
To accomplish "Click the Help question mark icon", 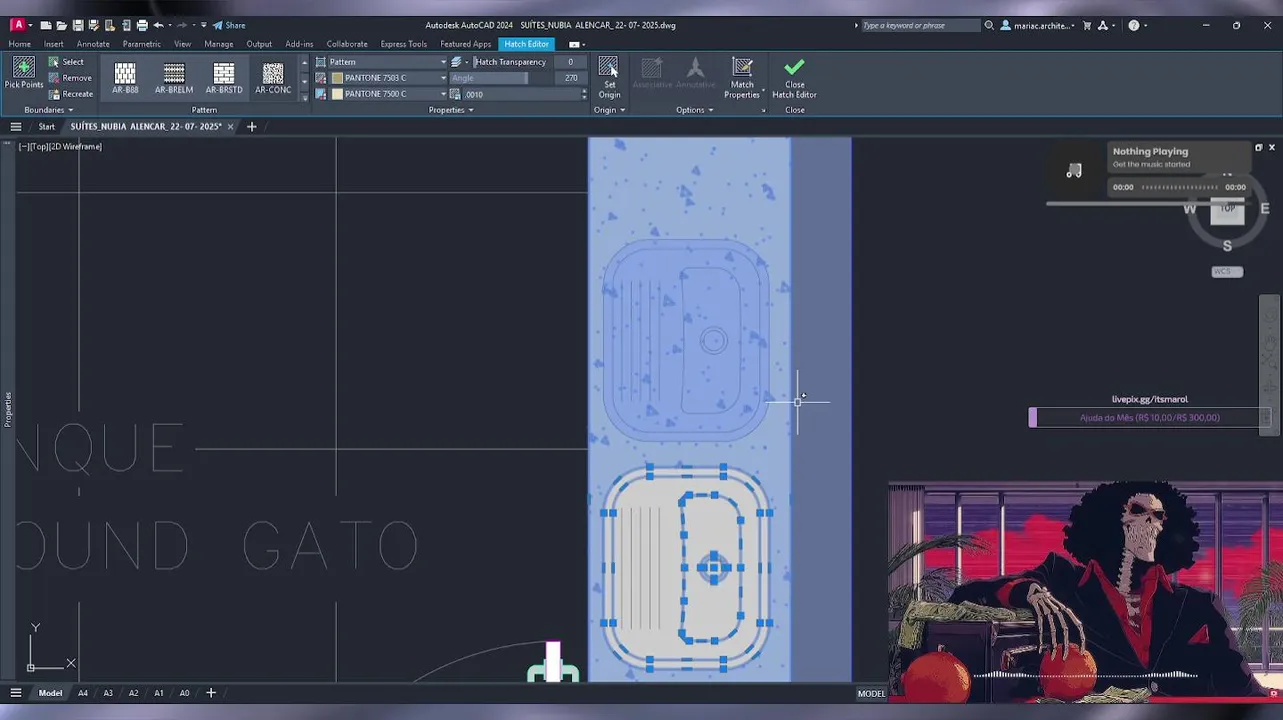I will (x=1134, y=25).
